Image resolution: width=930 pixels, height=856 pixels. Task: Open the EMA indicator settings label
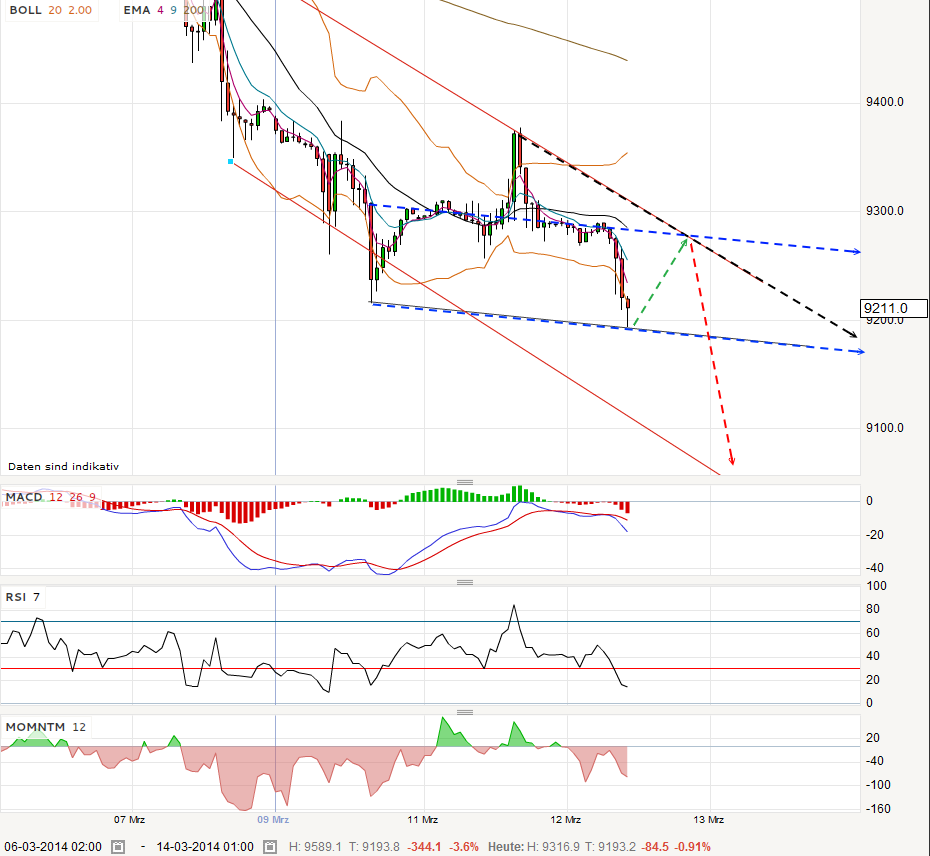tap(137, 10)
